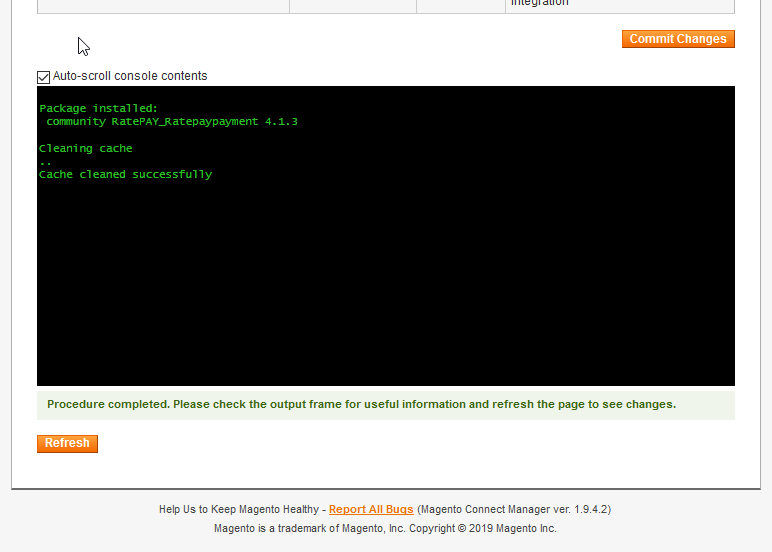Click the empty black console output area
This screenshot has height=552, width=772.
385,290
